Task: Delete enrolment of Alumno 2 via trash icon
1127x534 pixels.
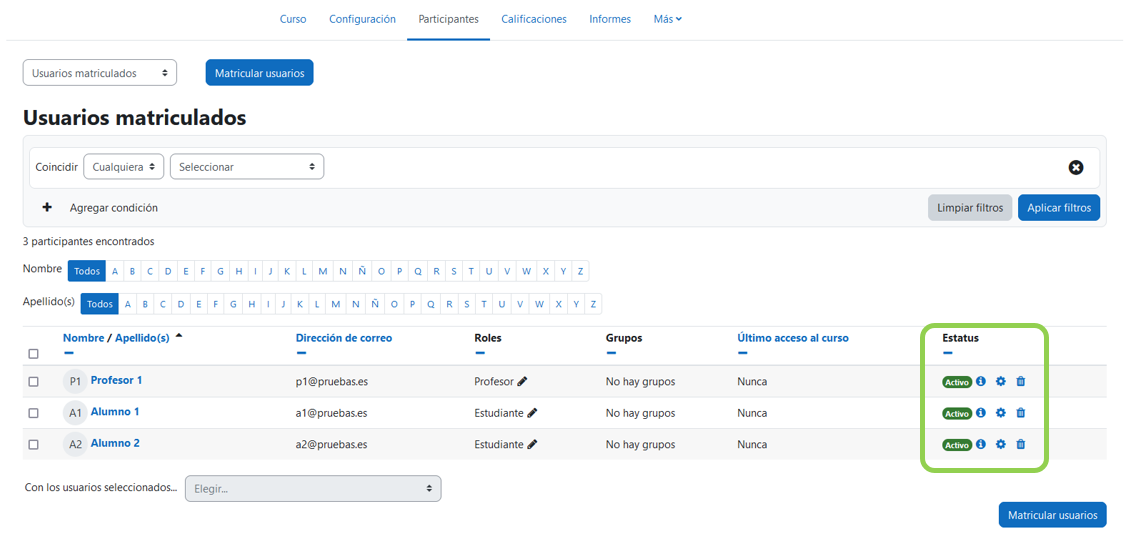Action: [1020, 445]
